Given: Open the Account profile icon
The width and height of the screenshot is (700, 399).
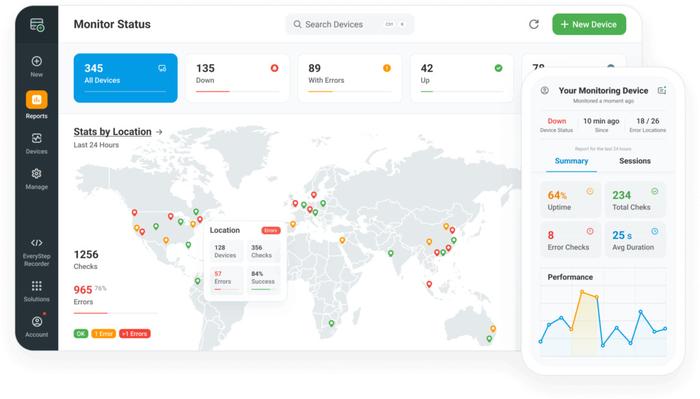Looking at the screenshot, I should point(37,321).
